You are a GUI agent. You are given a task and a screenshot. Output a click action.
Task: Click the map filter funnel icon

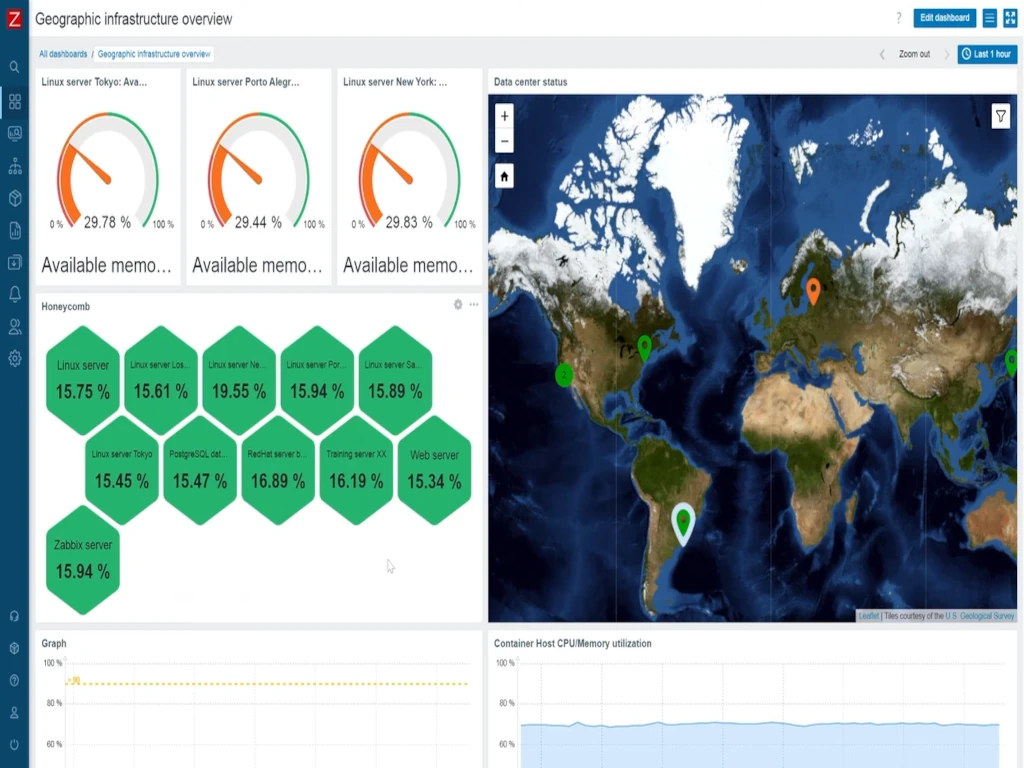(1000, 117)
